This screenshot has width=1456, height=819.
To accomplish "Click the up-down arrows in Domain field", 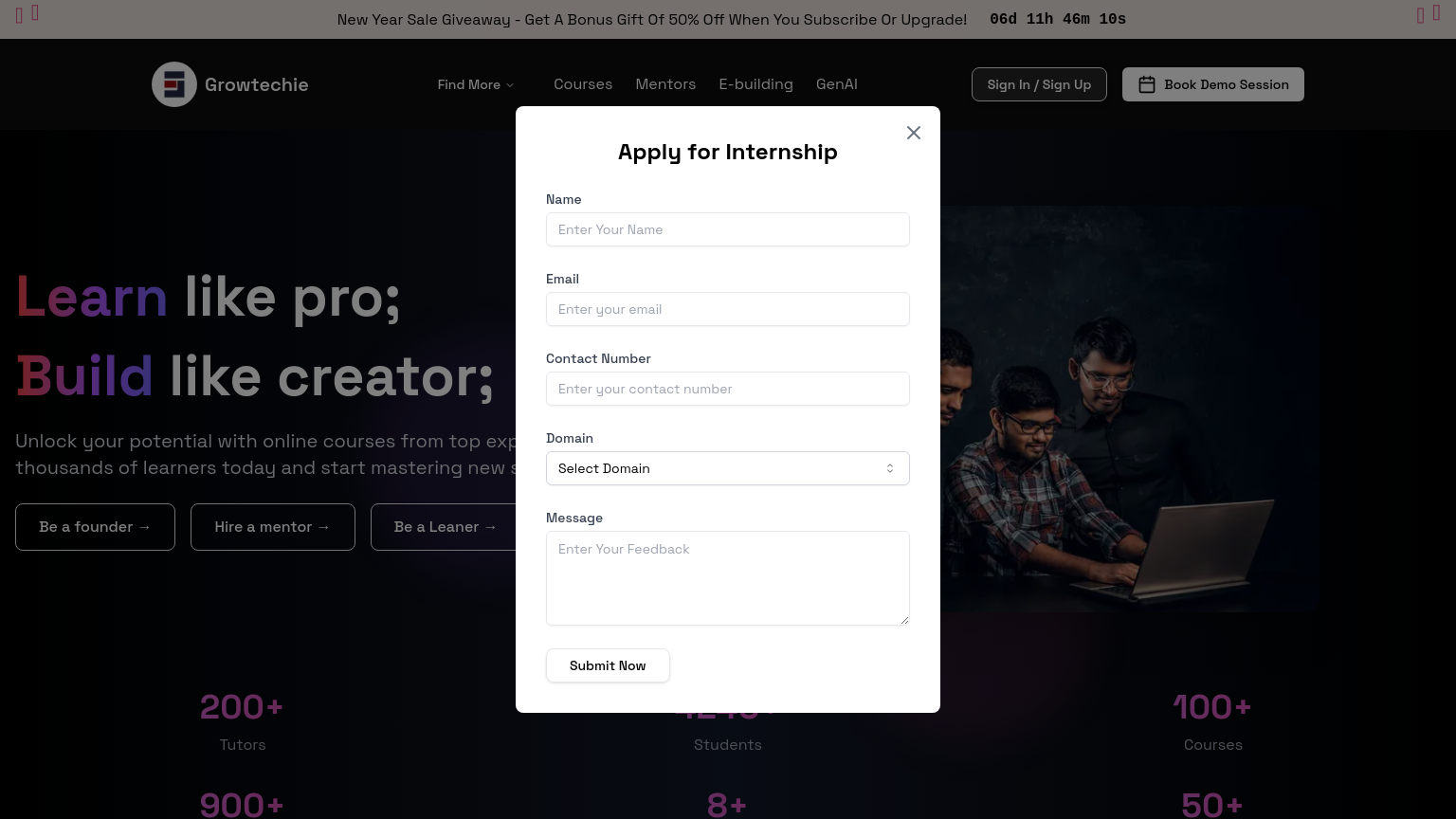I will point(890,468).
